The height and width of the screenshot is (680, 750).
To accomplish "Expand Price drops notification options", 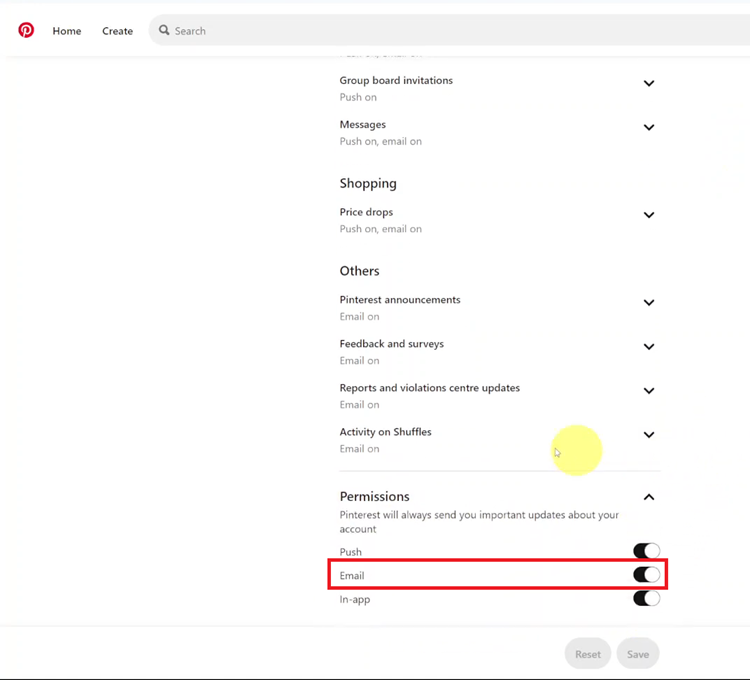I will [x=649, y=215].
